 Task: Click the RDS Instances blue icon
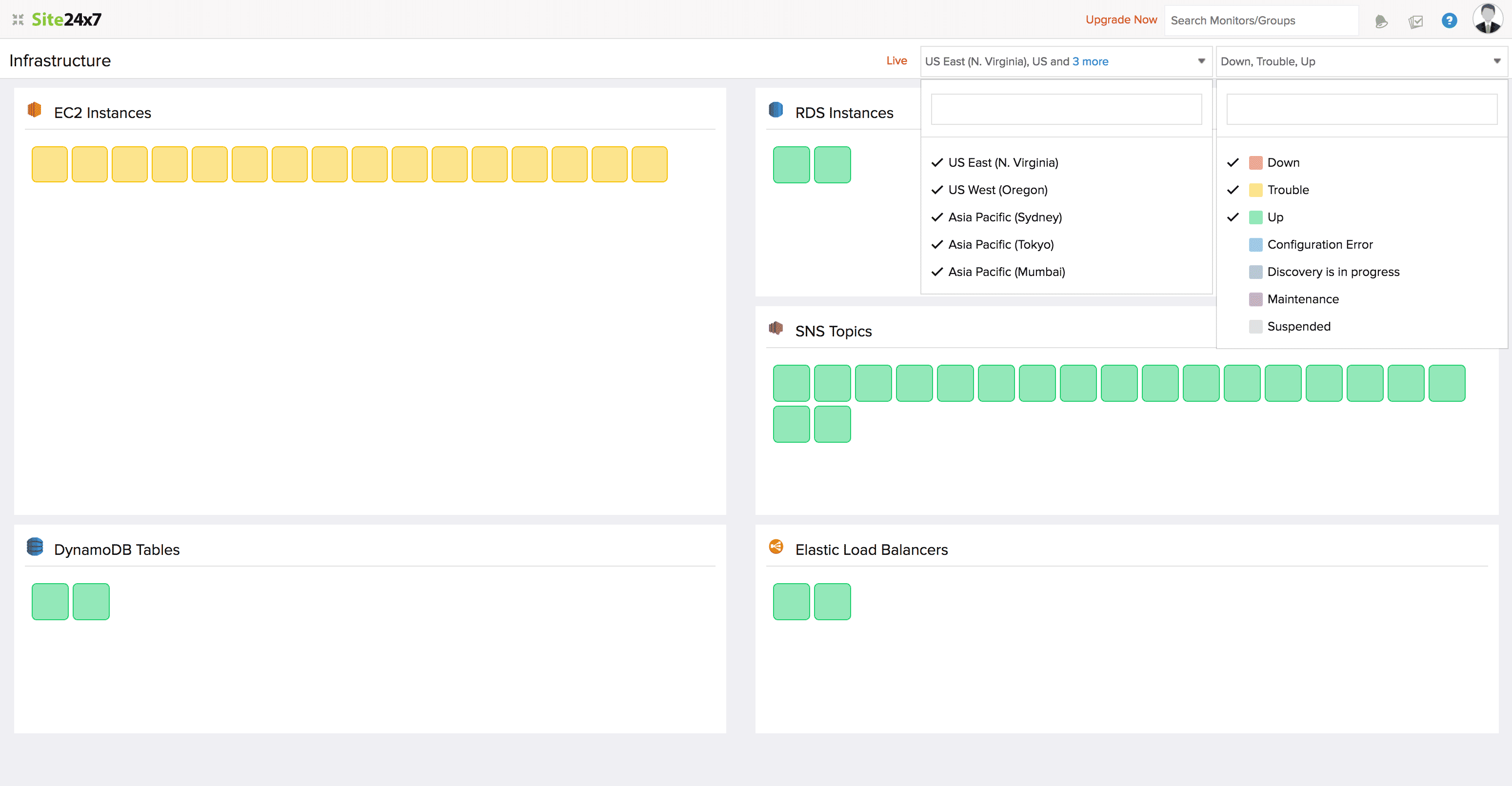776,110
